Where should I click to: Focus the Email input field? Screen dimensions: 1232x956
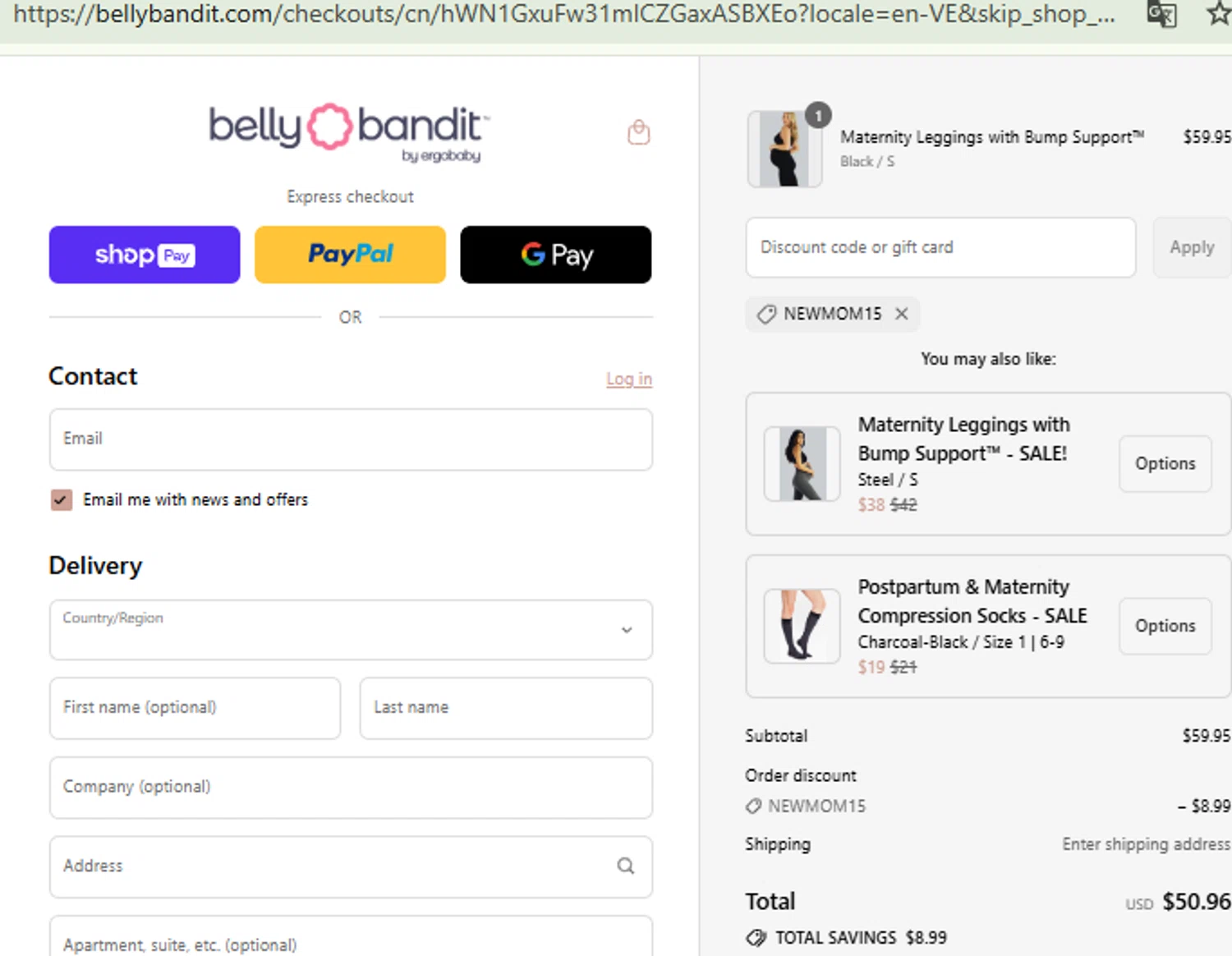click(351, 439)
